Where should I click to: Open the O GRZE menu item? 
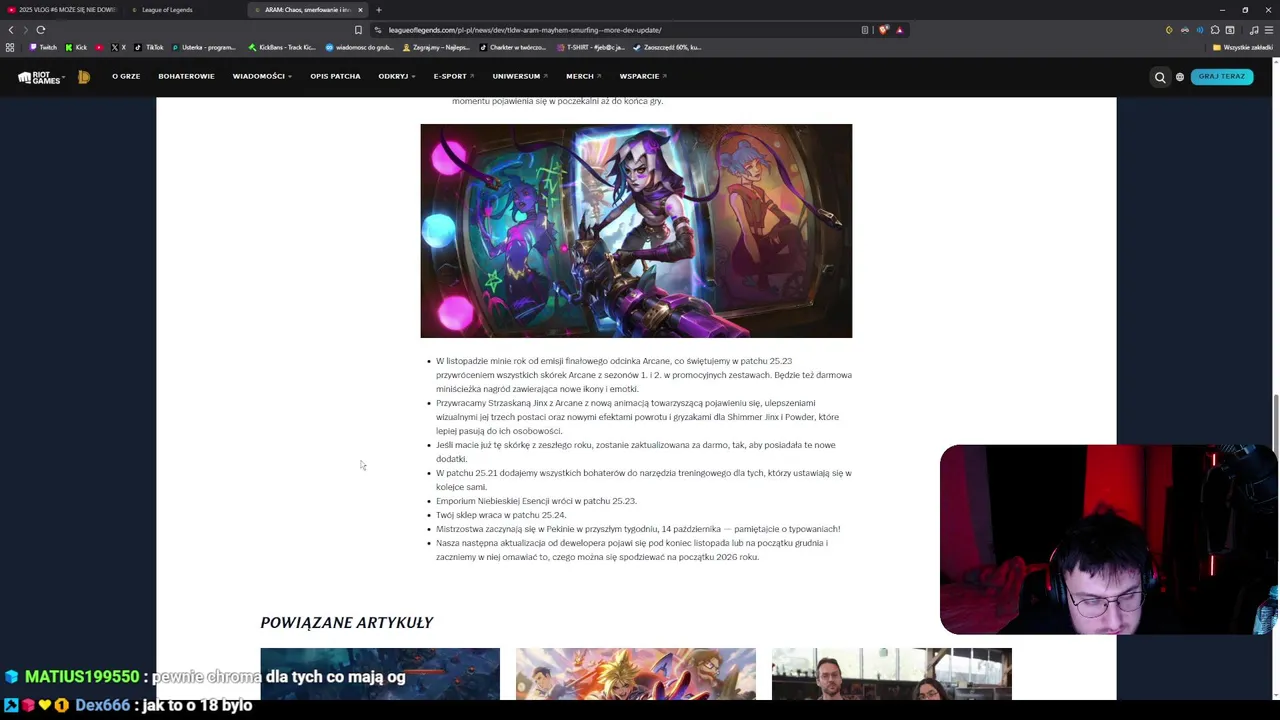pos(126,76)
